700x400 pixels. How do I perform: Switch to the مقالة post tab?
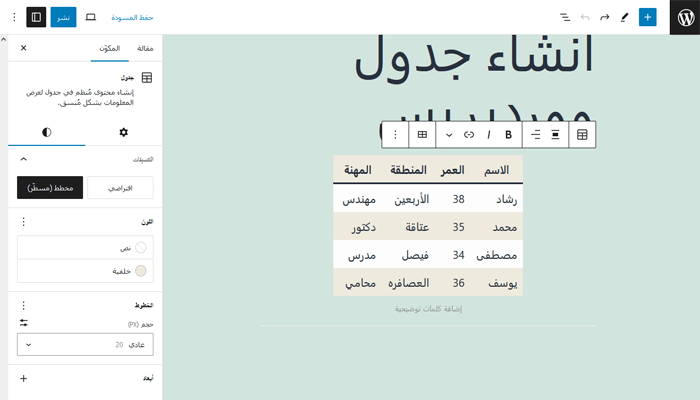tap(145, 48)
